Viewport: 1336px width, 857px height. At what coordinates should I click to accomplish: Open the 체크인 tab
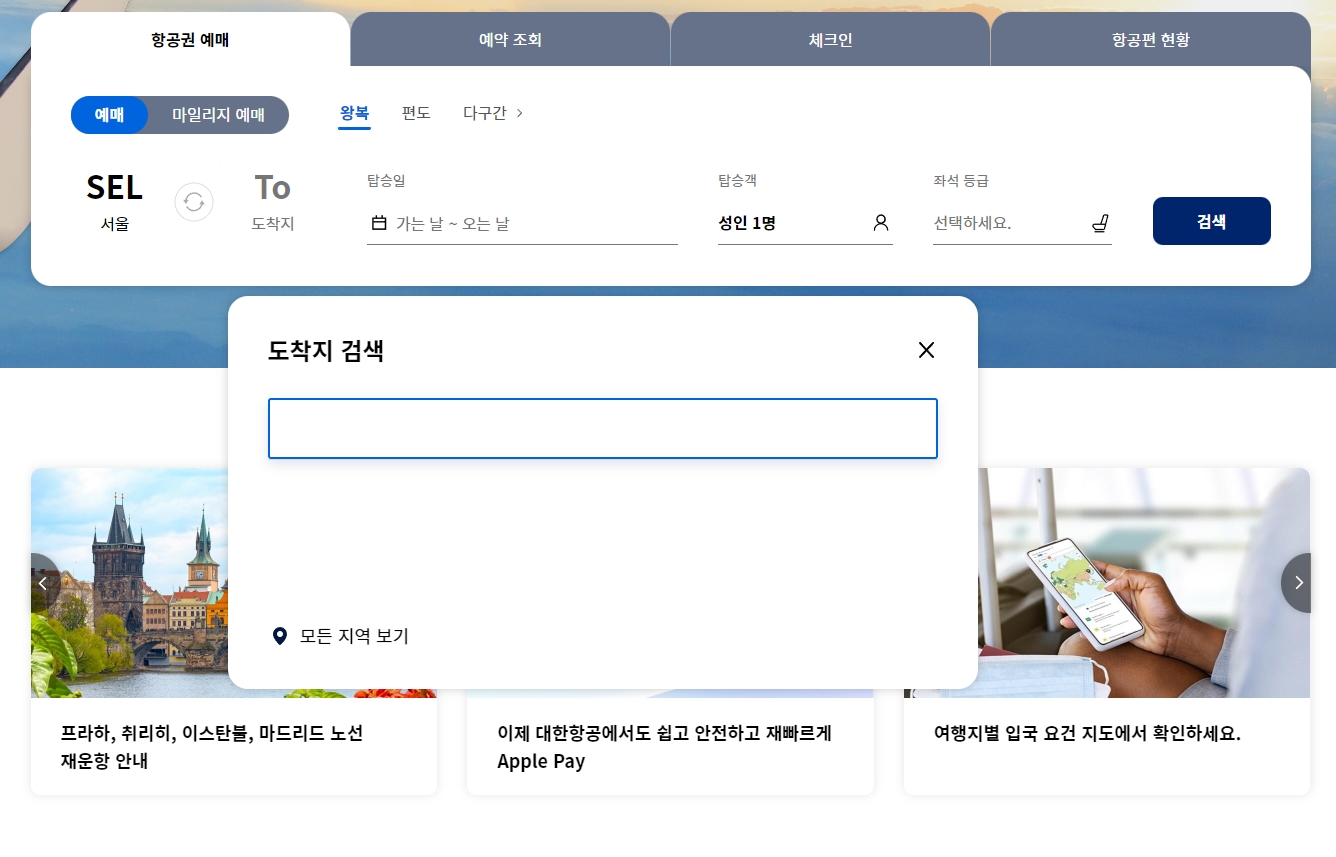coord(830,39)
